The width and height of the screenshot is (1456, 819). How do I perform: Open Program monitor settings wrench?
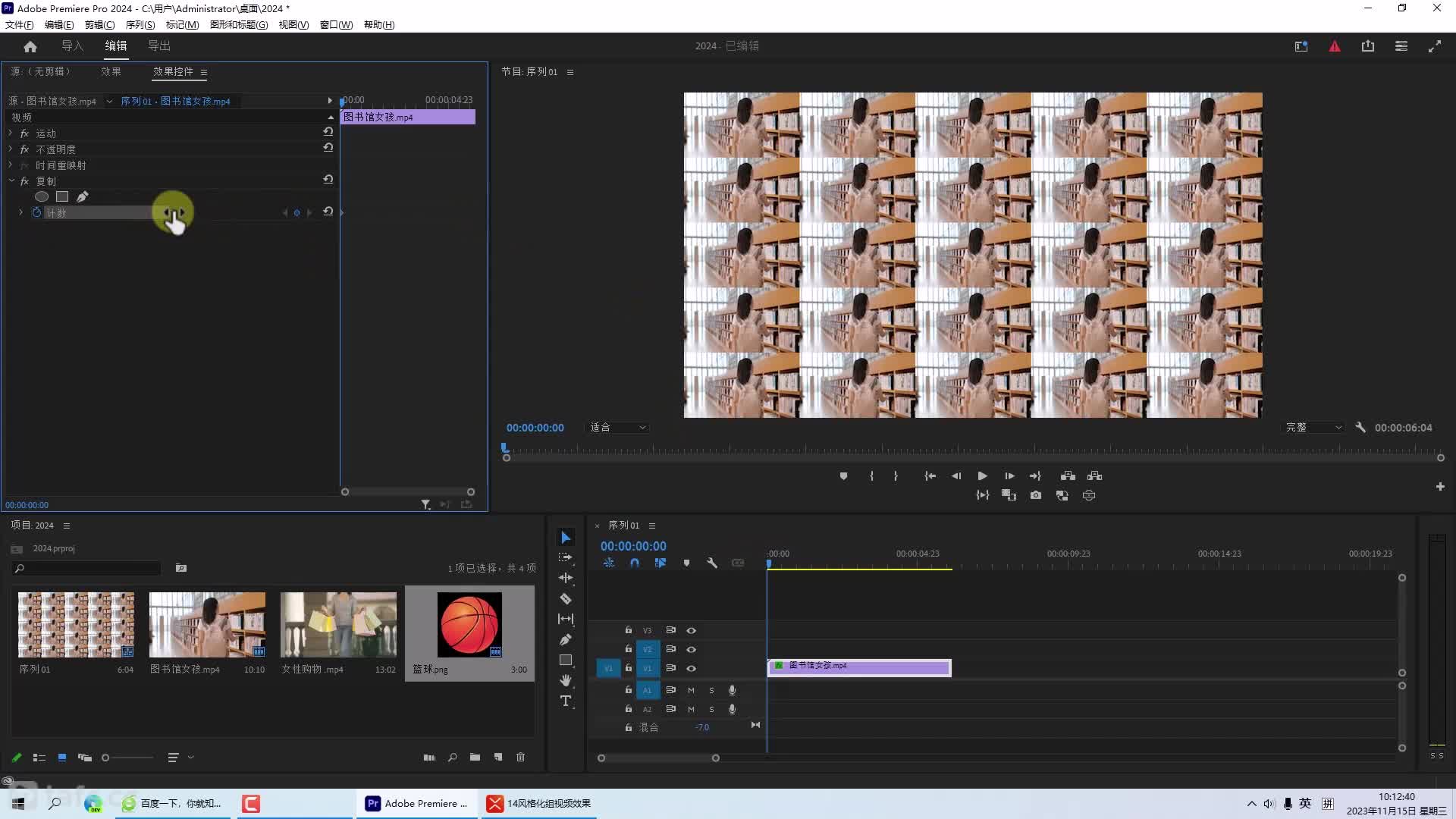click(x=1360, y=428)
